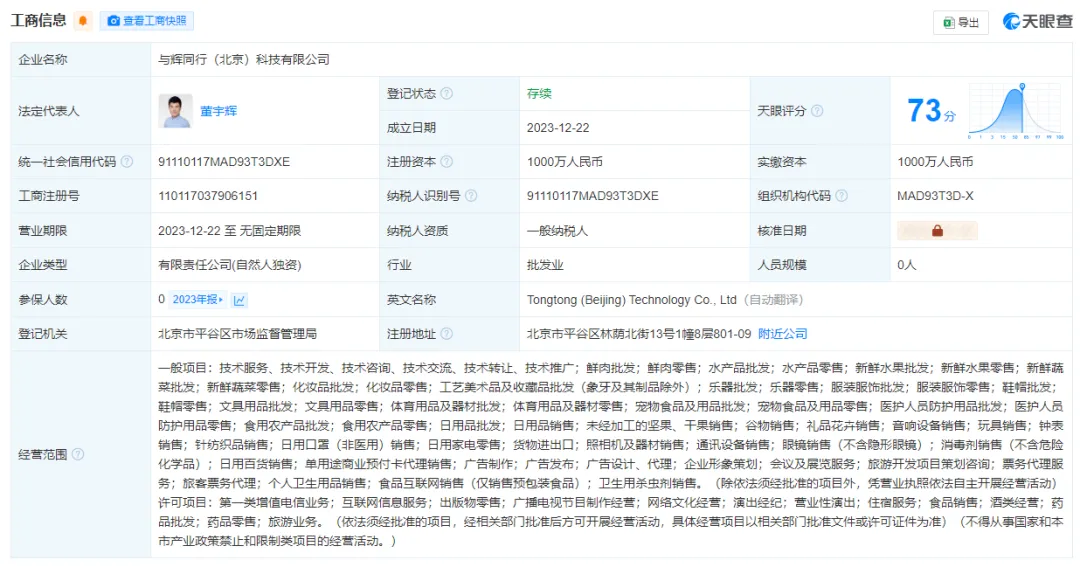Click help icon beside 注册地址
The height and width of the screenshot is (567, 1080).
coord(446,333)
